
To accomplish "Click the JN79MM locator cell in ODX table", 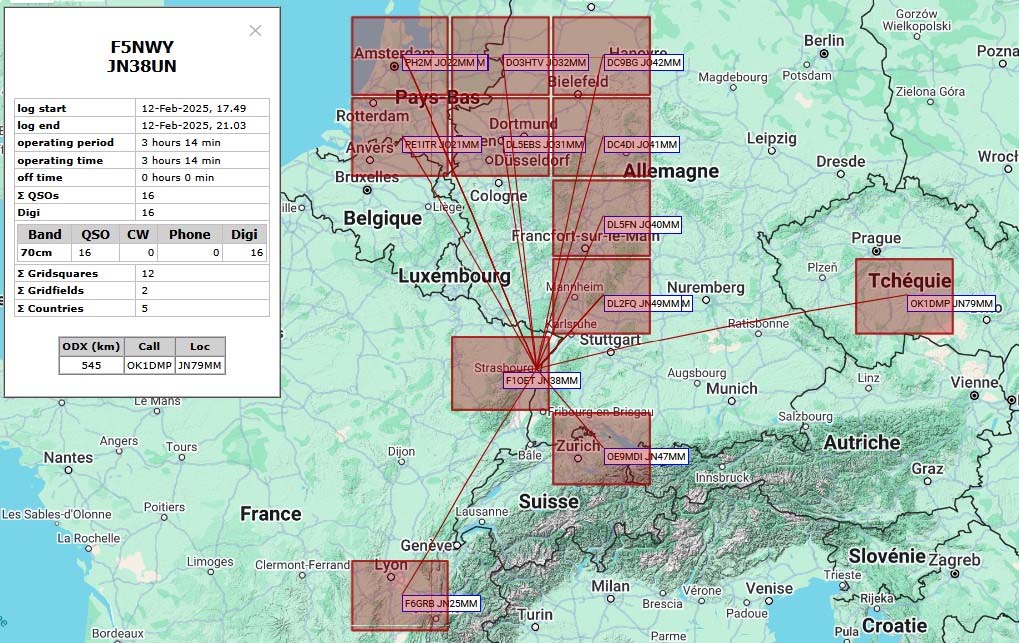I will (x=200, y=365).
